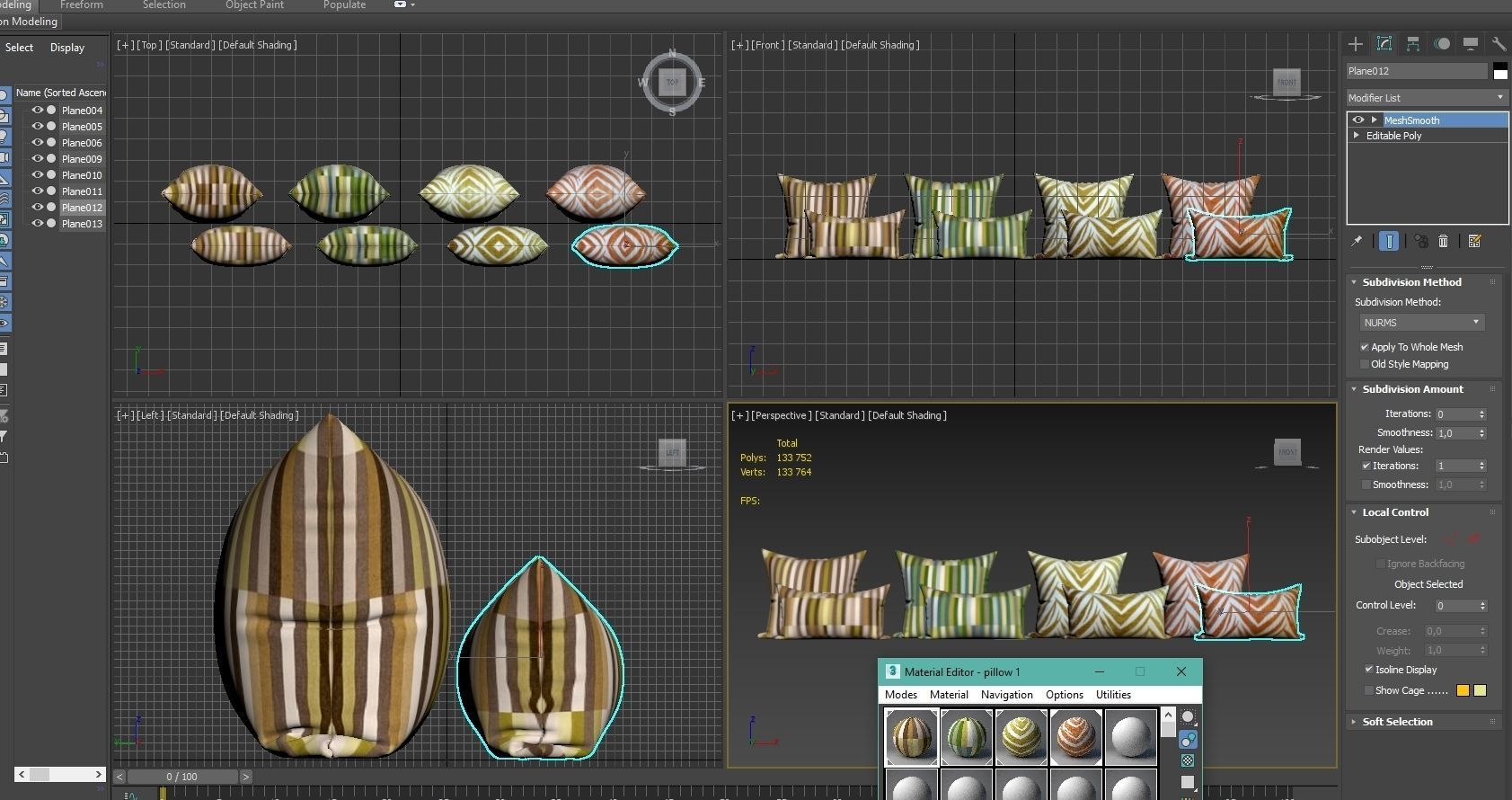Click the Left viewport ViewCube
Screen dimensions: 1512x800
[x=672, y=452]
